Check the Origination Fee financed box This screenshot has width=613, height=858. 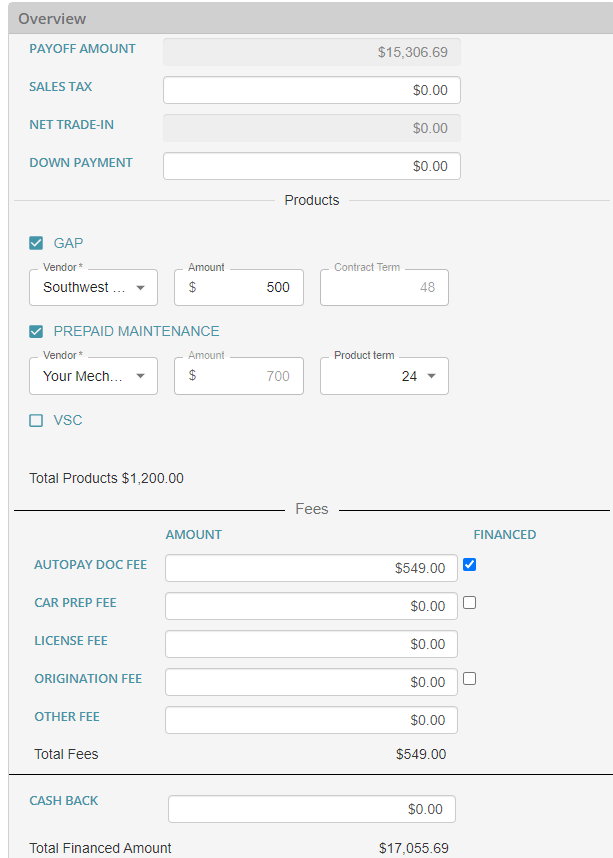click(470, 679)
